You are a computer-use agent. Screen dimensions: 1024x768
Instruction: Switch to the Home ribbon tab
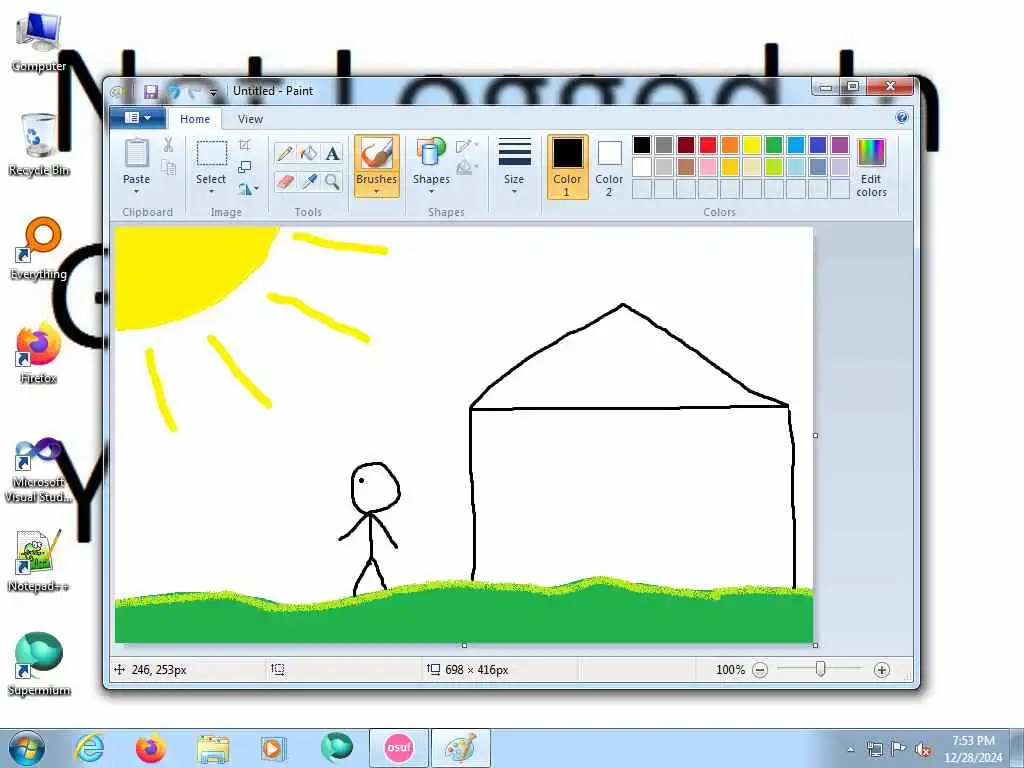point(195,119)
